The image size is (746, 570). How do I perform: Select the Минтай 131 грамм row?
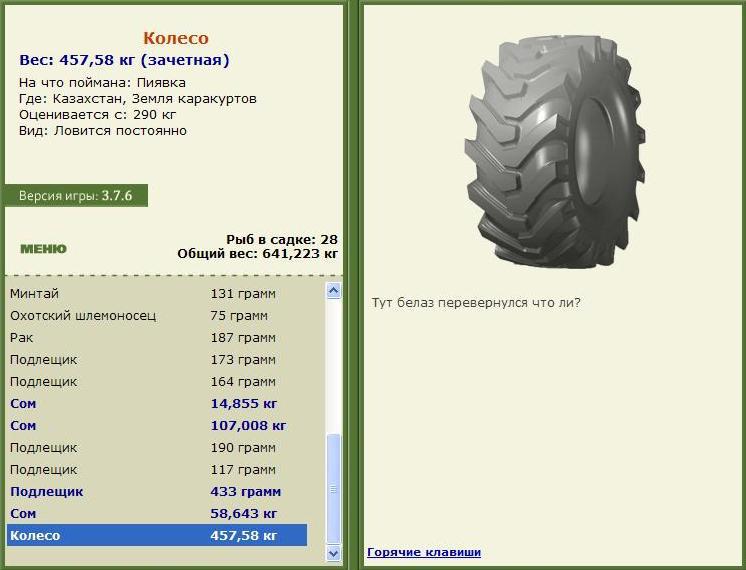[x=157, y=294]
